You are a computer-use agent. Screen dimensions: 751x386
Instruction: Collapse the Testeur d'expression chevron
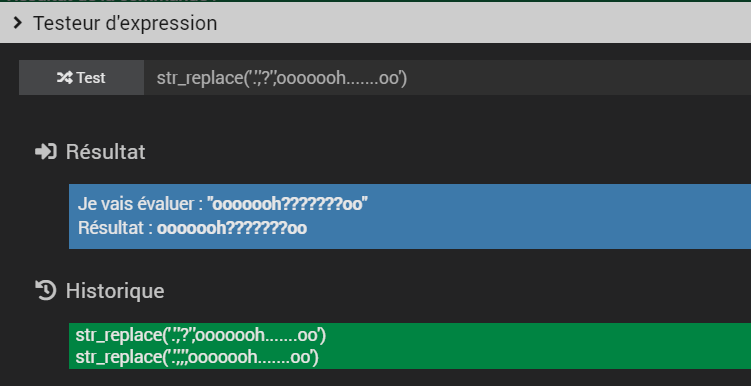(18, 23)
